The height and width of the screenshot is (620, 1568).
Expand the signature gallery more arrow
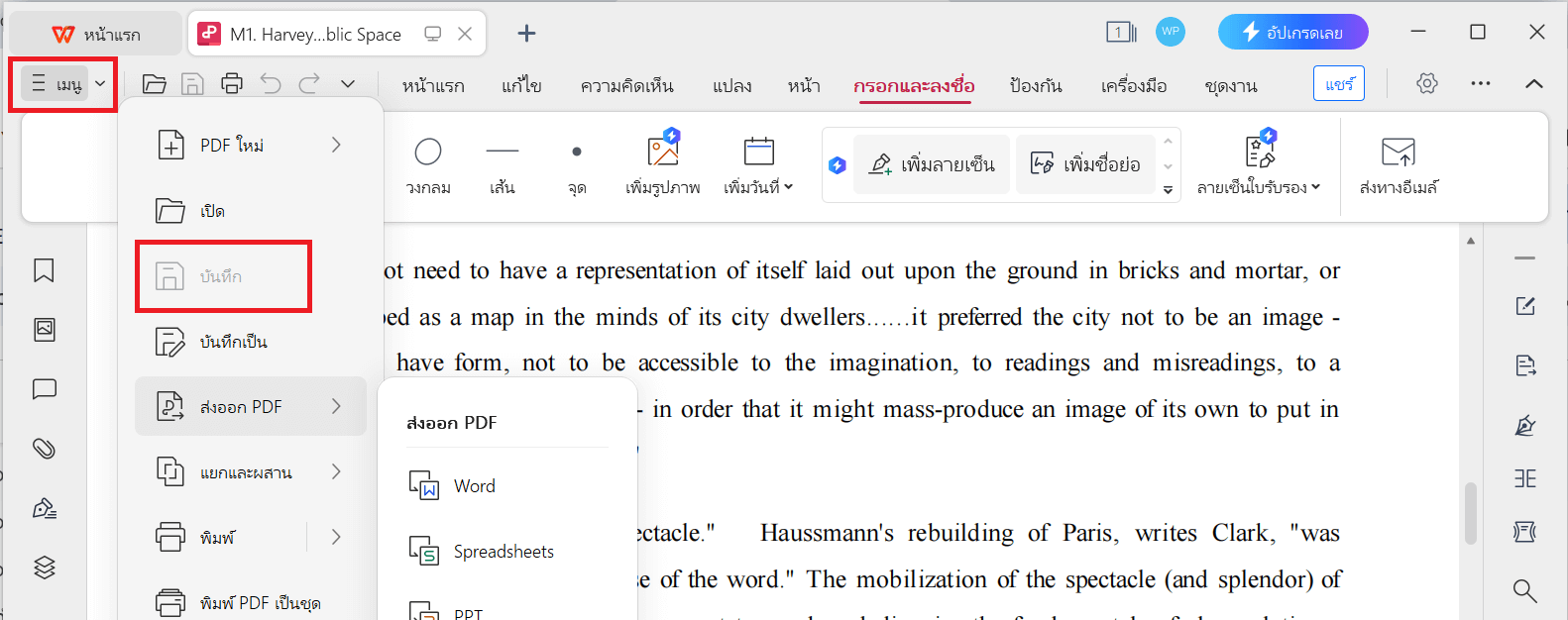[1169, 190]
